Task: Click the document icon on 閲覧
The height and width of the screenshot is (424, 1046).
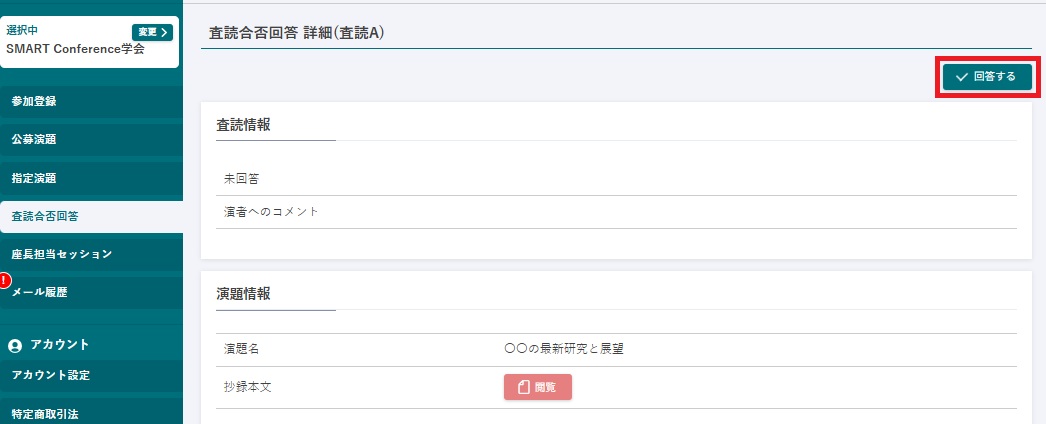Action: [523, 387]
